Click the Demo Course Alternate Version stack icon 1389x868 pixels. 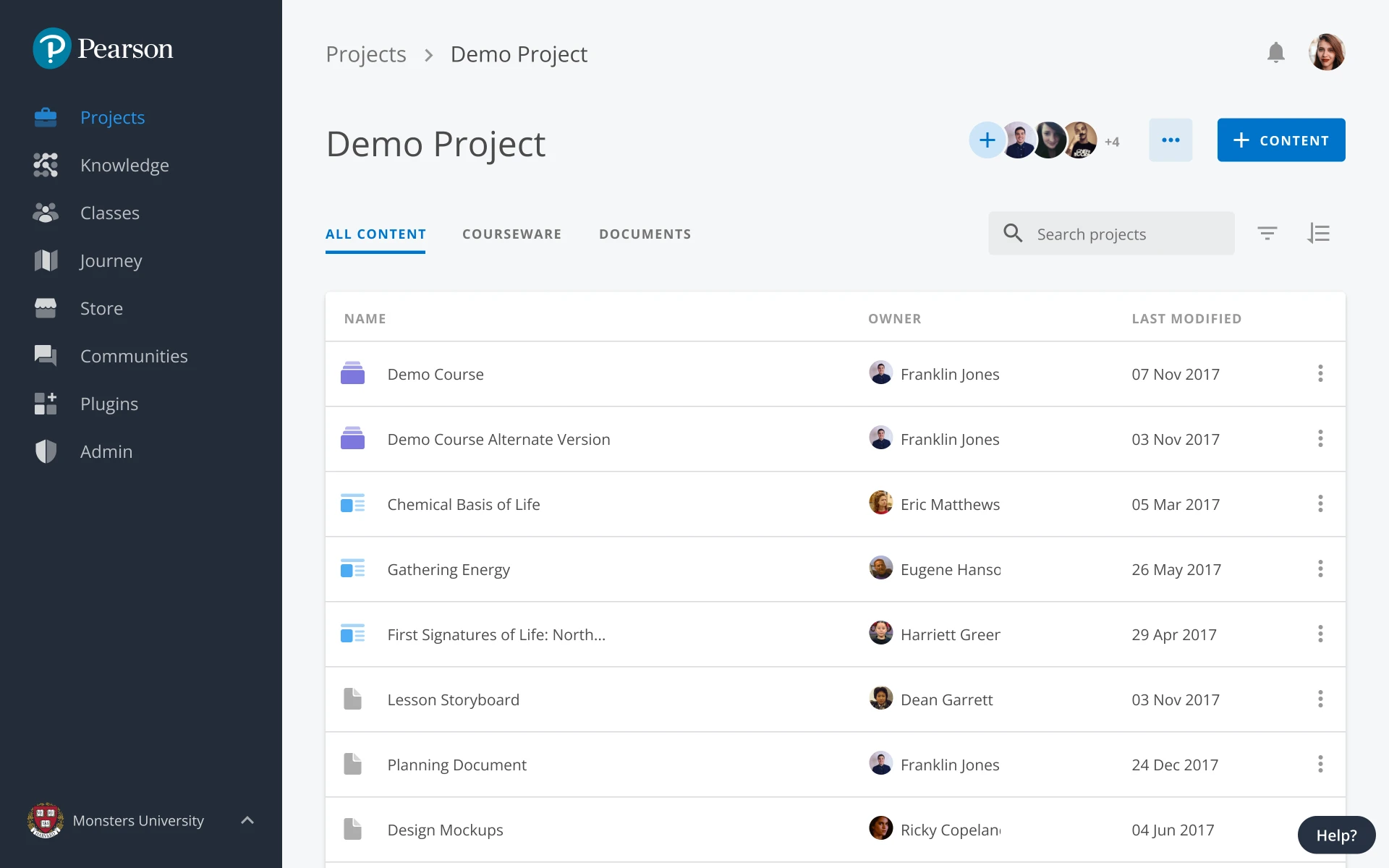coord(352,438)
